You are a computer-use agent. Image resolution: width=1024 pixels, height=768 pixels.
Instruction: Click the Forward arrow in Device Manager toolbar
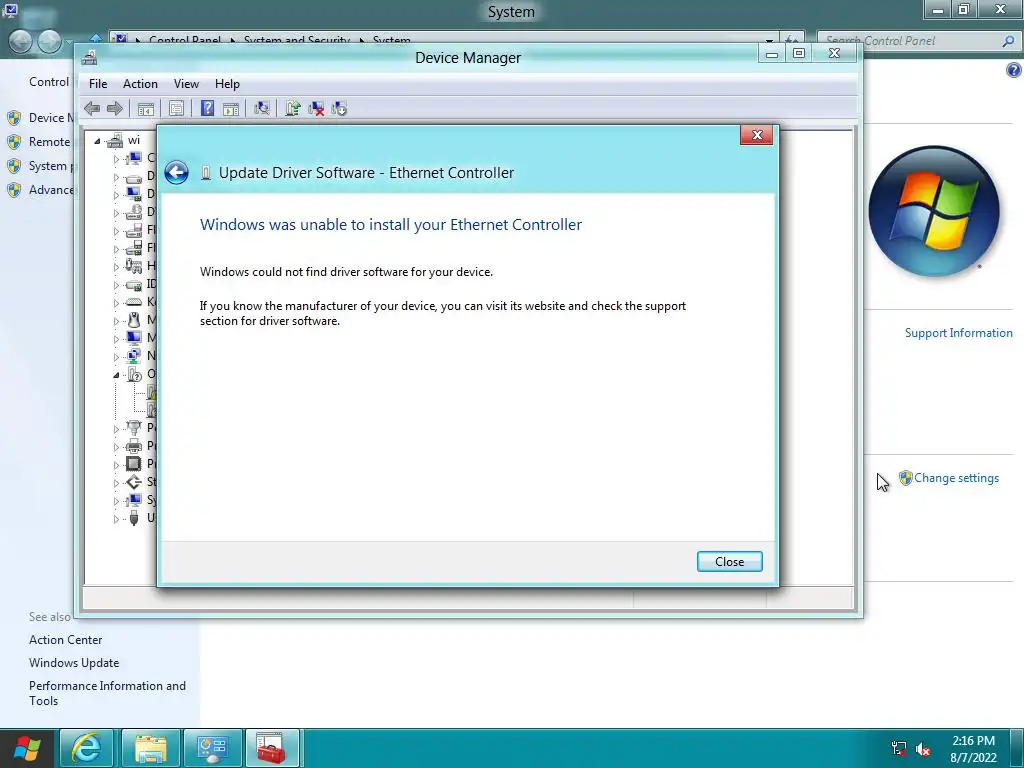pyautogui.click(x=115, y=108)
